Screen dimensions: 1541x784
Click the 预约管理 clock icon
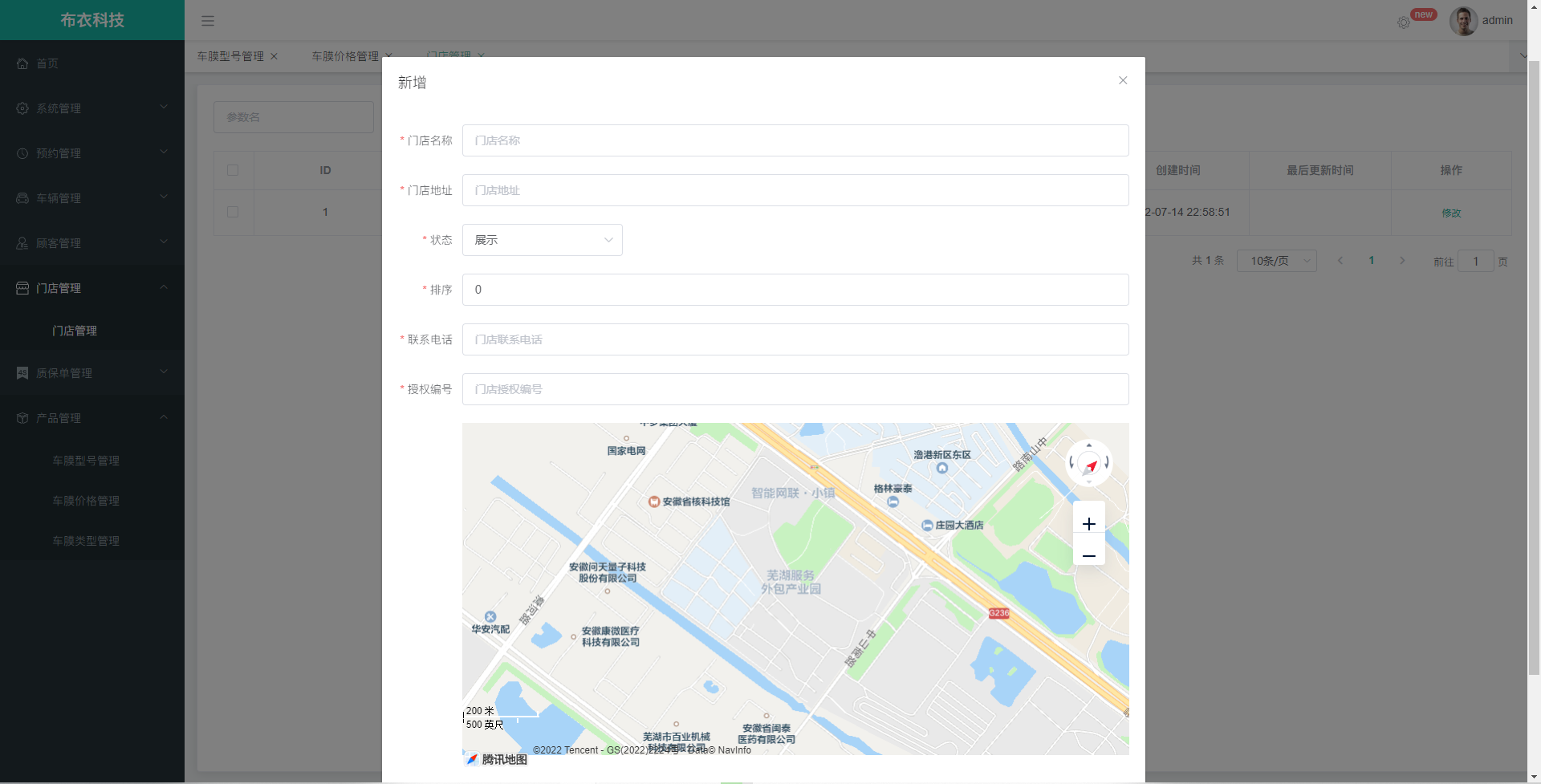pos(22,153)
